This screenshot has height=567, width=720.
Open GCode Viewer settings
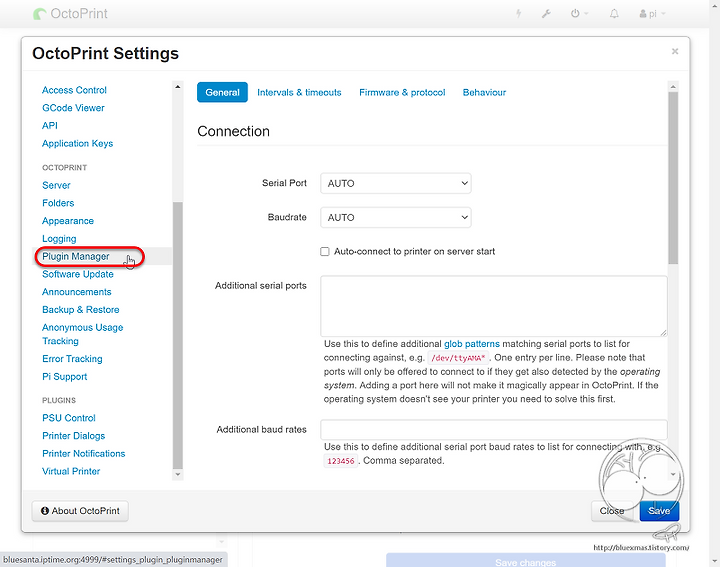[x=73, y=108]
